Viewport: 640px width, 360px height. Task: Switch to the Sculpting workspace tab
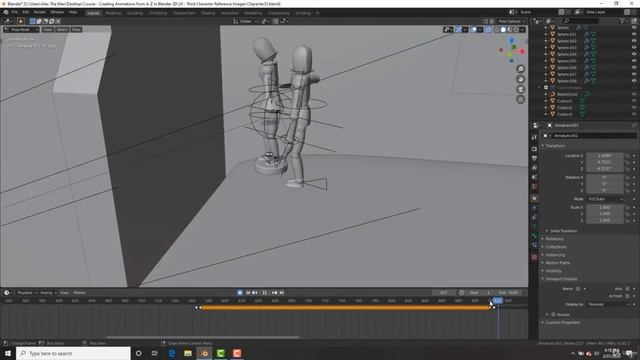[x=135, y=13]
